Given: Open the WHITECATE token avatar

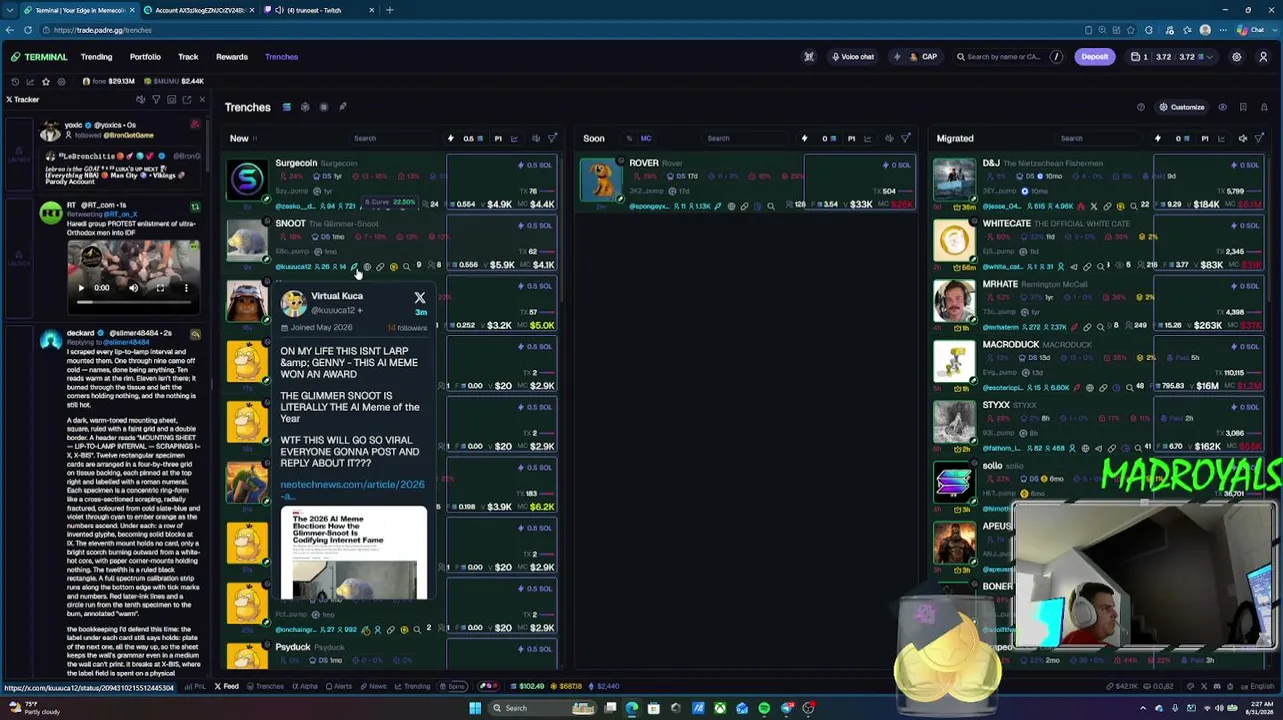Looking at the screenshot, I should pyautogui.click(x=954, y=241).
